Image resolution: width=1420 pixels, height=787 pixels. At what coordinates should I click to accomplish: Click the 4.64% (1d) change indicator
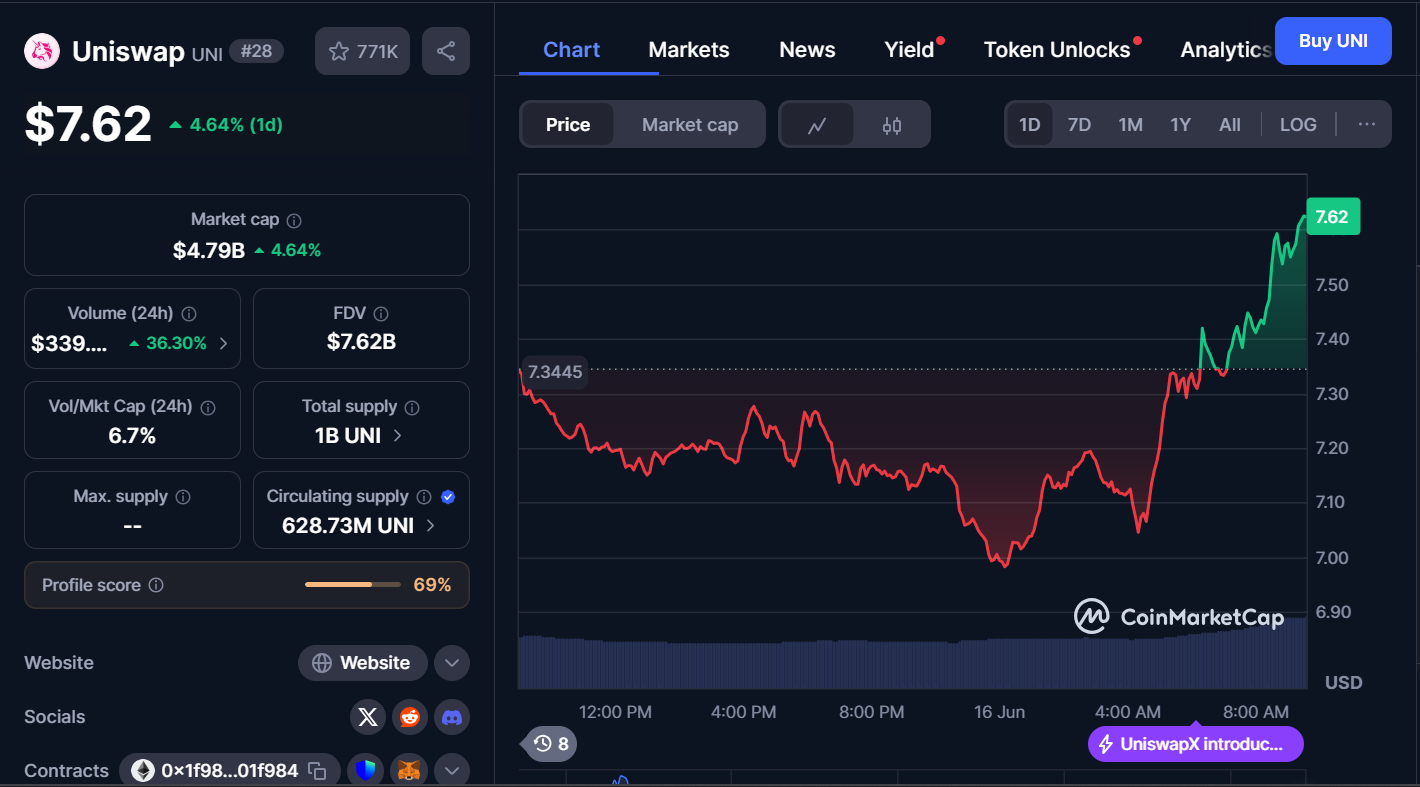(226, 125)
